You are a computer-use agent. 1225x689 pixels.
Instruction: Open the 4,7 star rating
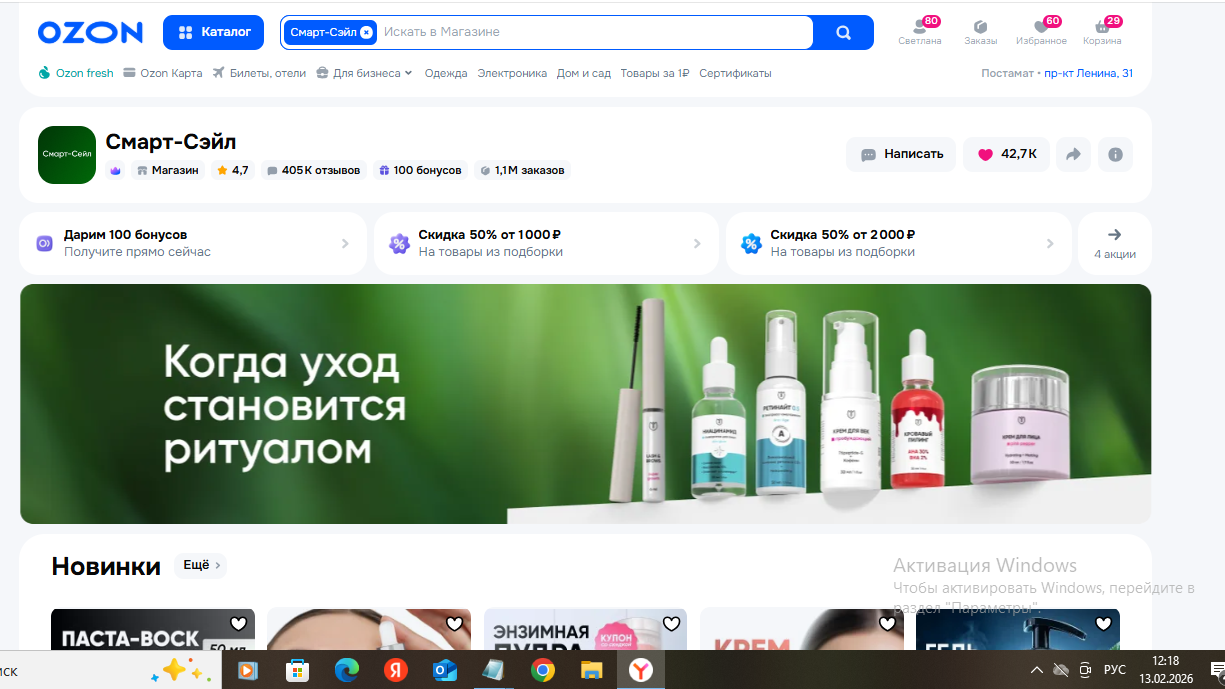(232, 170)
